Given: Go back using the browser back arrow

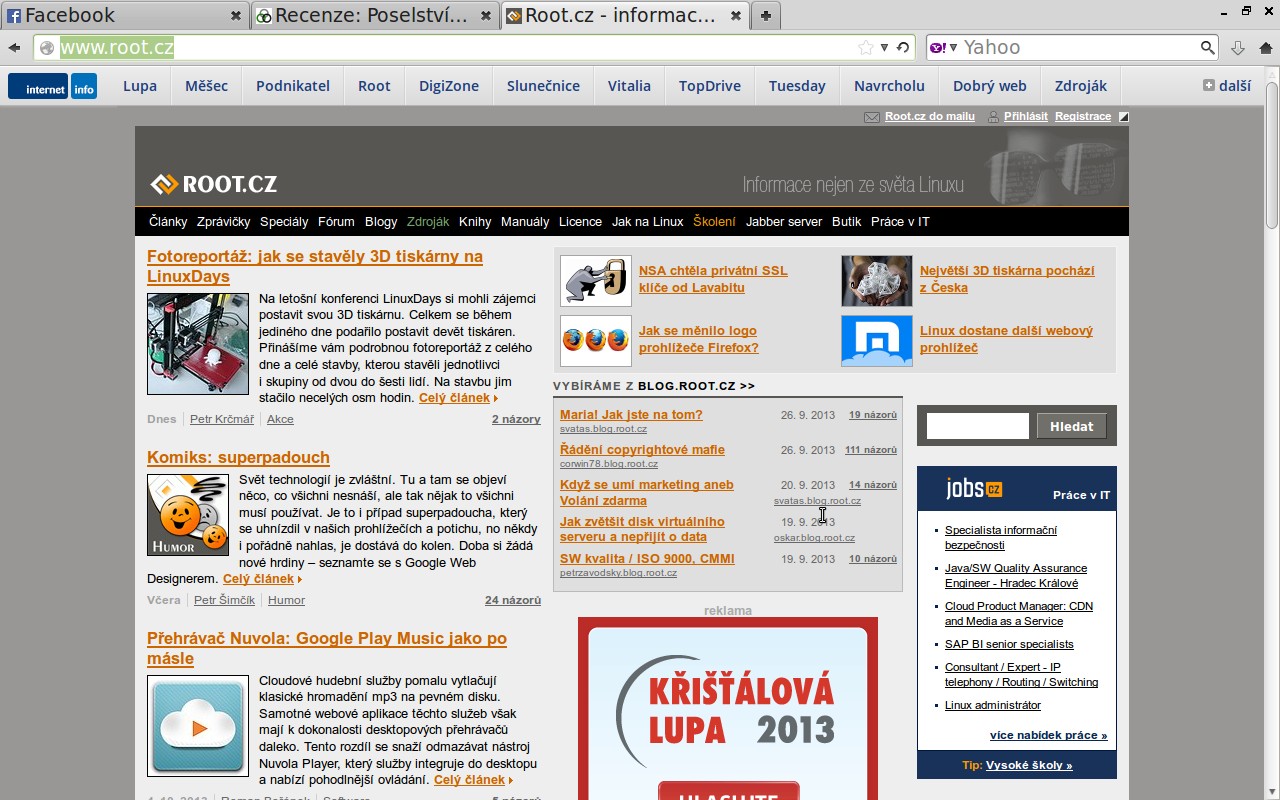Looking at the screenshot, I should (14, 47).
